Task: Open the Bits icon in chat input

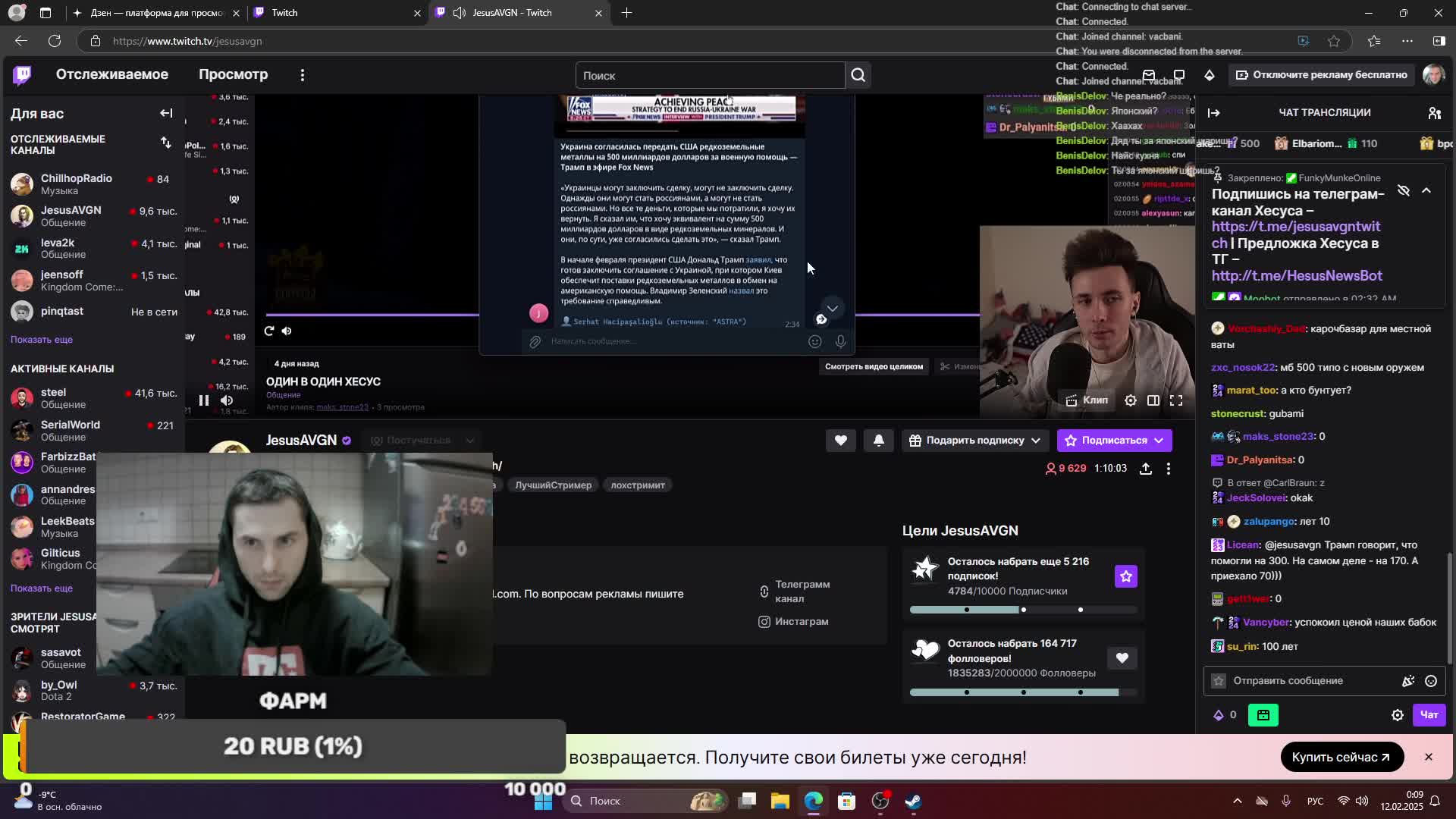Action: click(1408, 681)
